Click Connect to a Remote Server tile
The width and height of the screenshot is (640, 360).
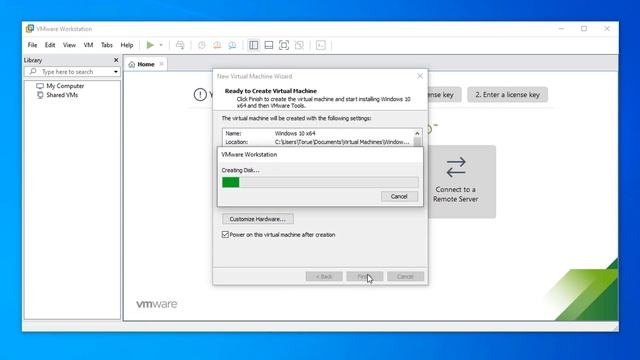[x=462, y=181]
